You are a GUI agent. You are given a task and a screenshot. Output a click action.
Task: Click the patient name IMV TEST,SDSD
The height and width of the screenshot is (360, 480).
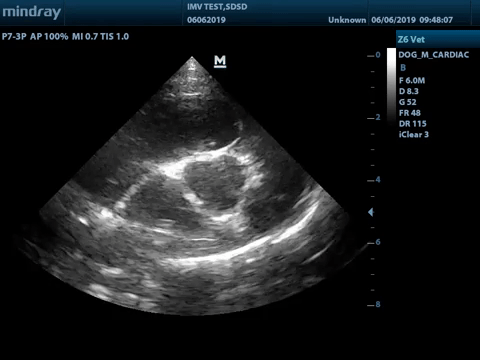pos(217,7)
